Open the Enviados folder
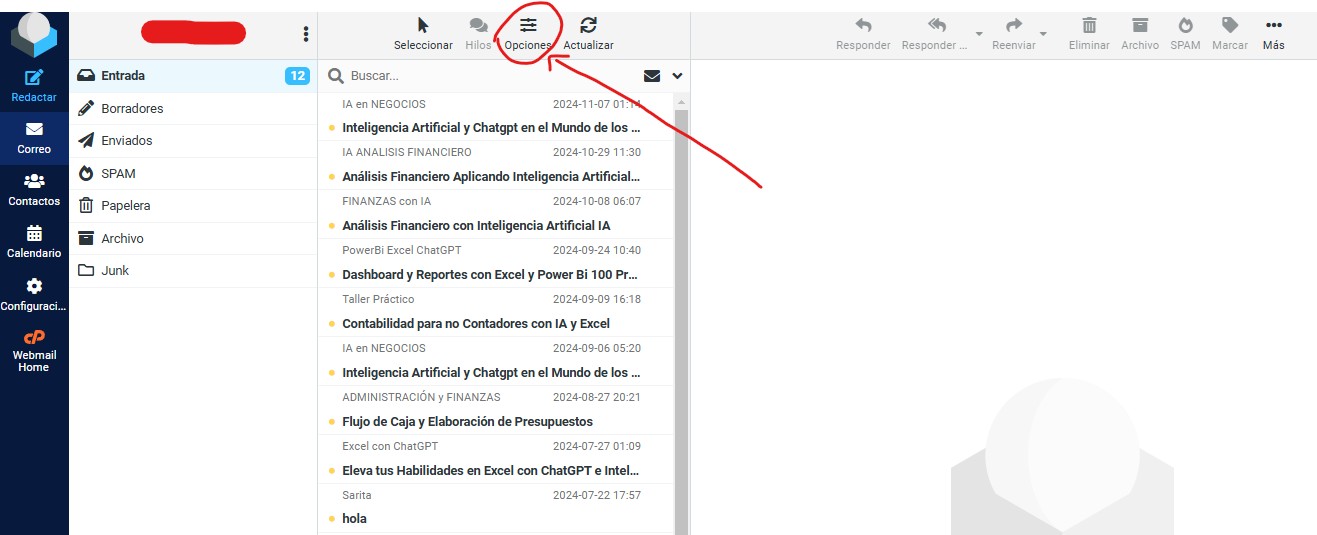 click(193, 141)
